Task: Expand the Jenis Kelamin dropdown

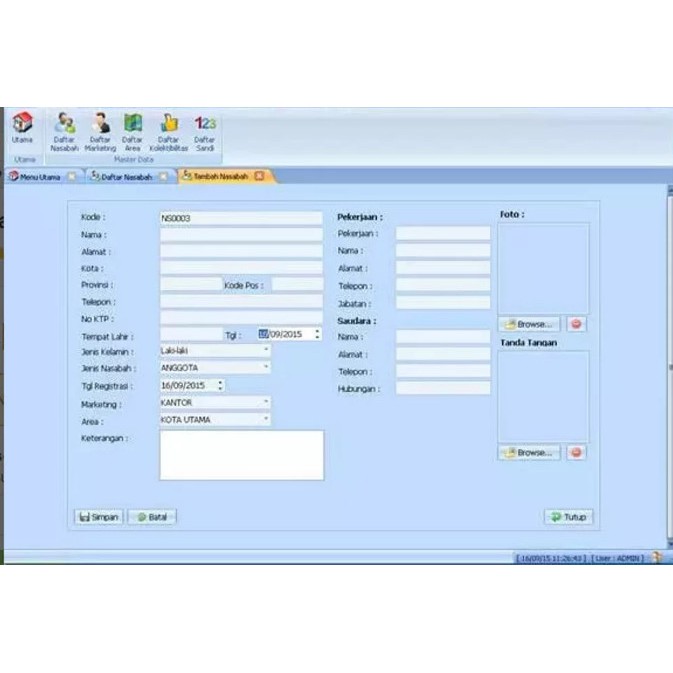Action: 266,350
